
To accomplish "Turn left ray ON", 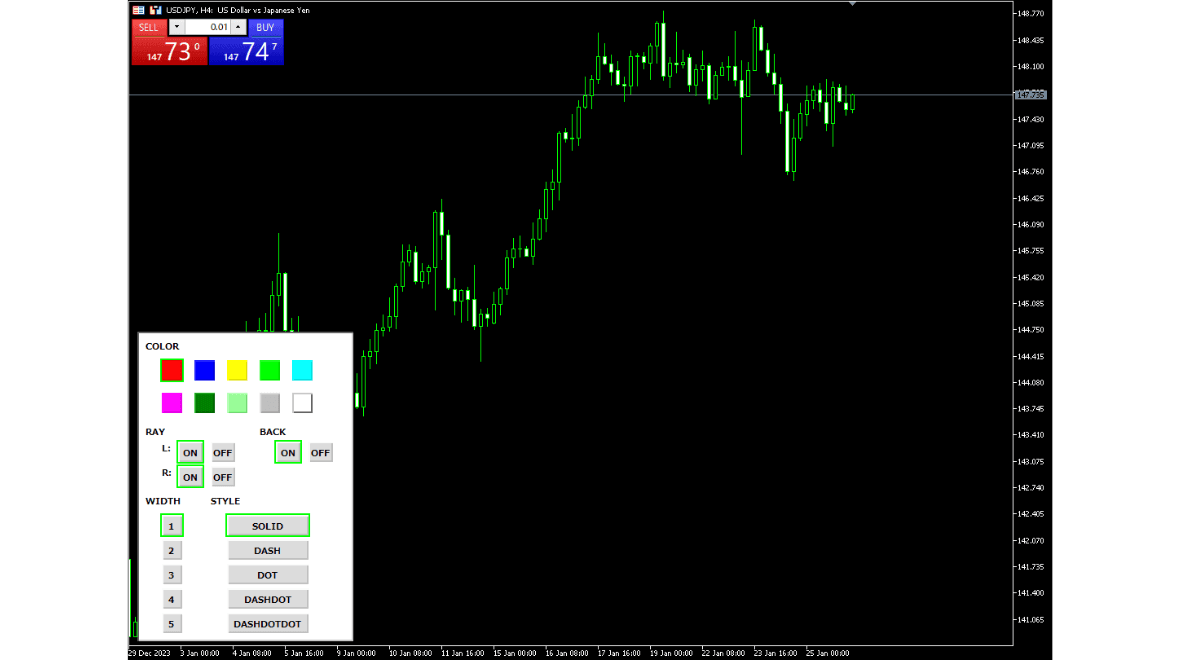I will (x=190, y=452).
